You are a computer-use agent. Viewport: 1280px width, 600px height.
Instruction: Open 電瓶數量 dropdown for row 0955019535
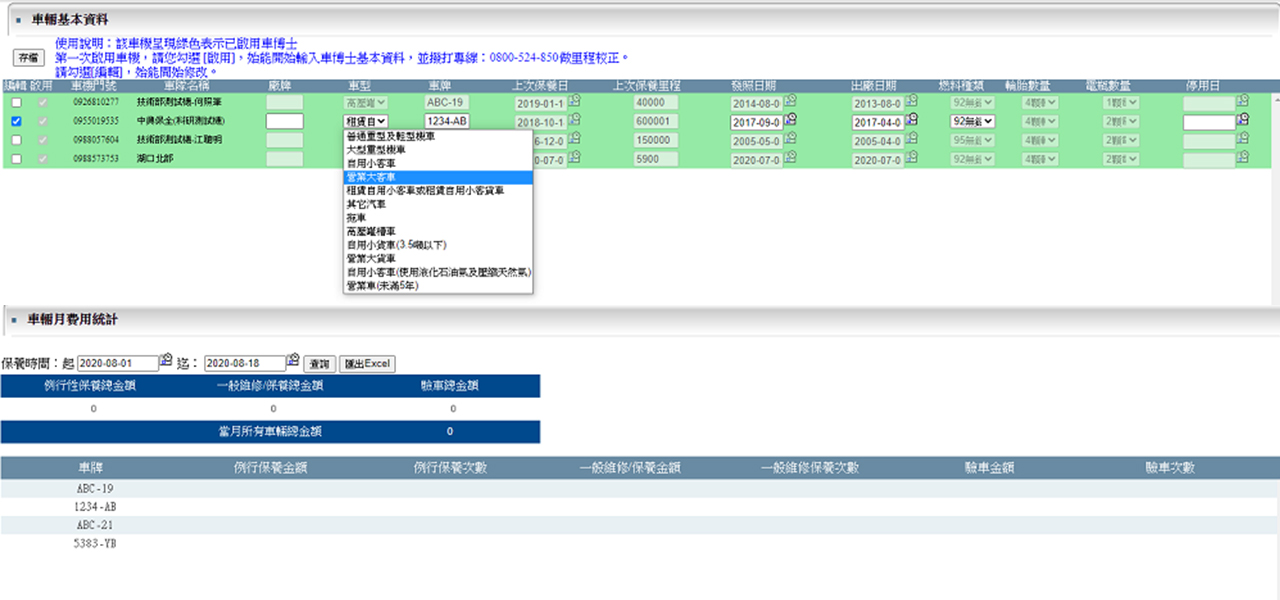[x=1123, y=121]
